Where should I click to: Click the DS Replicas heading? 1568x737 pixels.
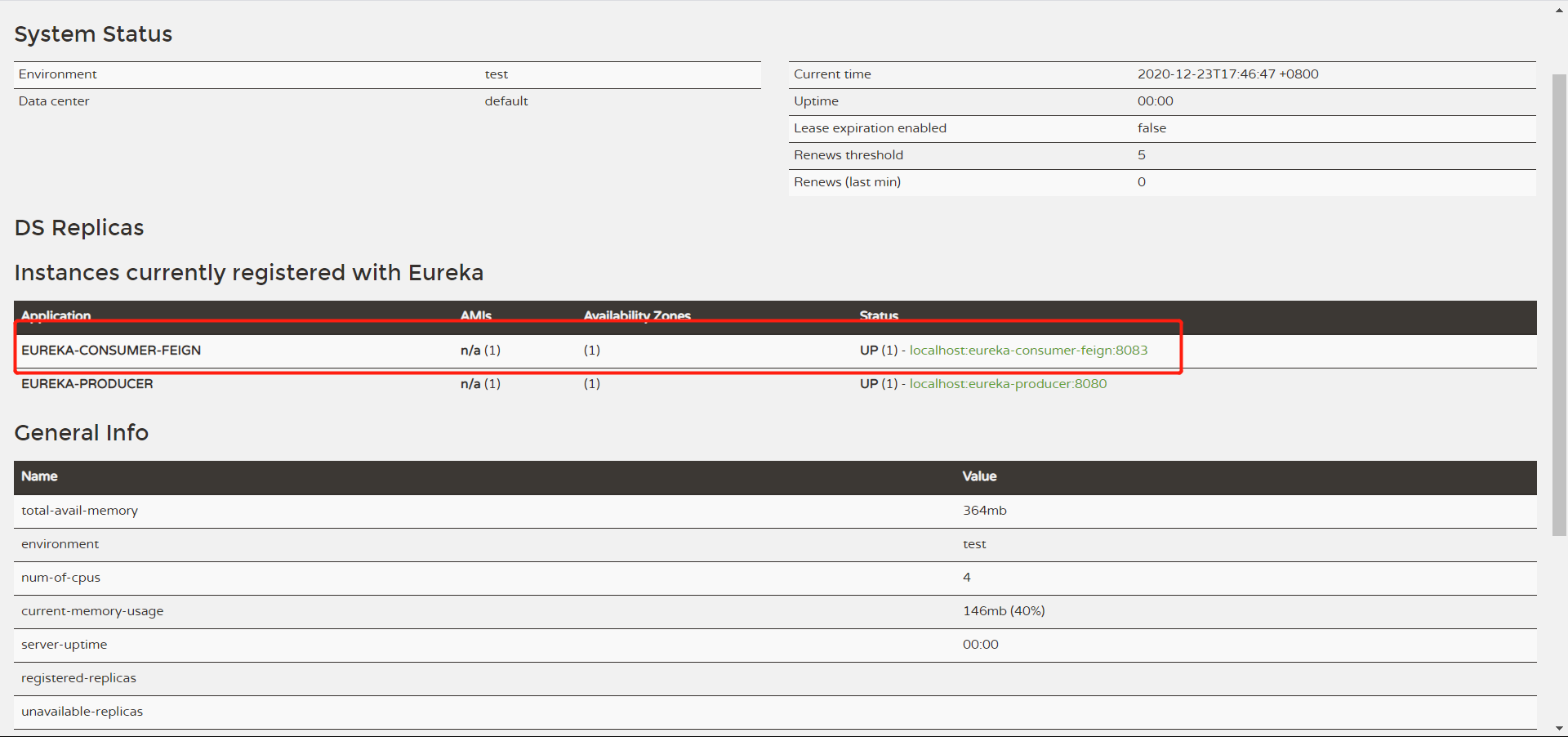click(x=79, y=227)
